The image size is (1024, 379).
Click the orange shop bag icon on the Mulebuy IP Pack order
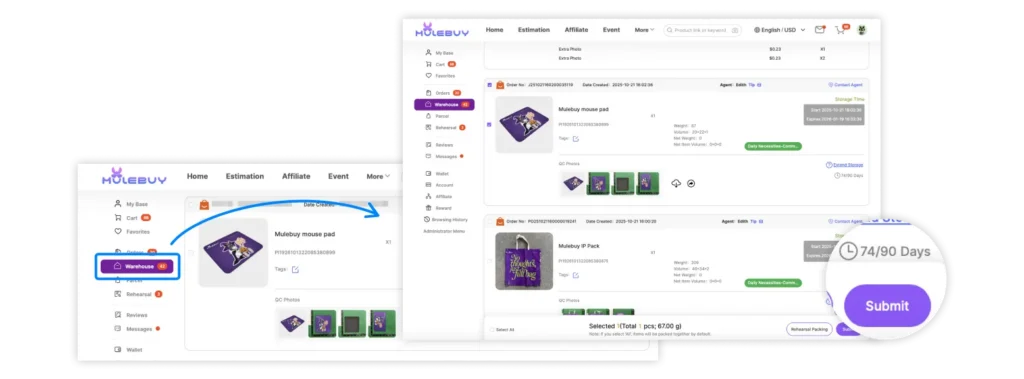(x=500, y=222)
